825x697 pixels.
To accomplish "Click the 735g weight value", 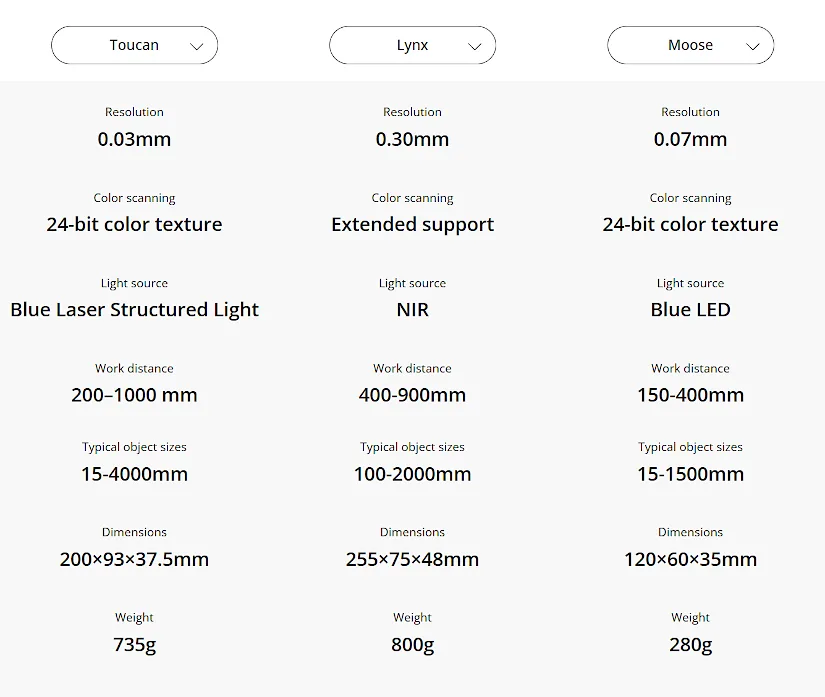I will pyautogui.click(x=134, y=645).
